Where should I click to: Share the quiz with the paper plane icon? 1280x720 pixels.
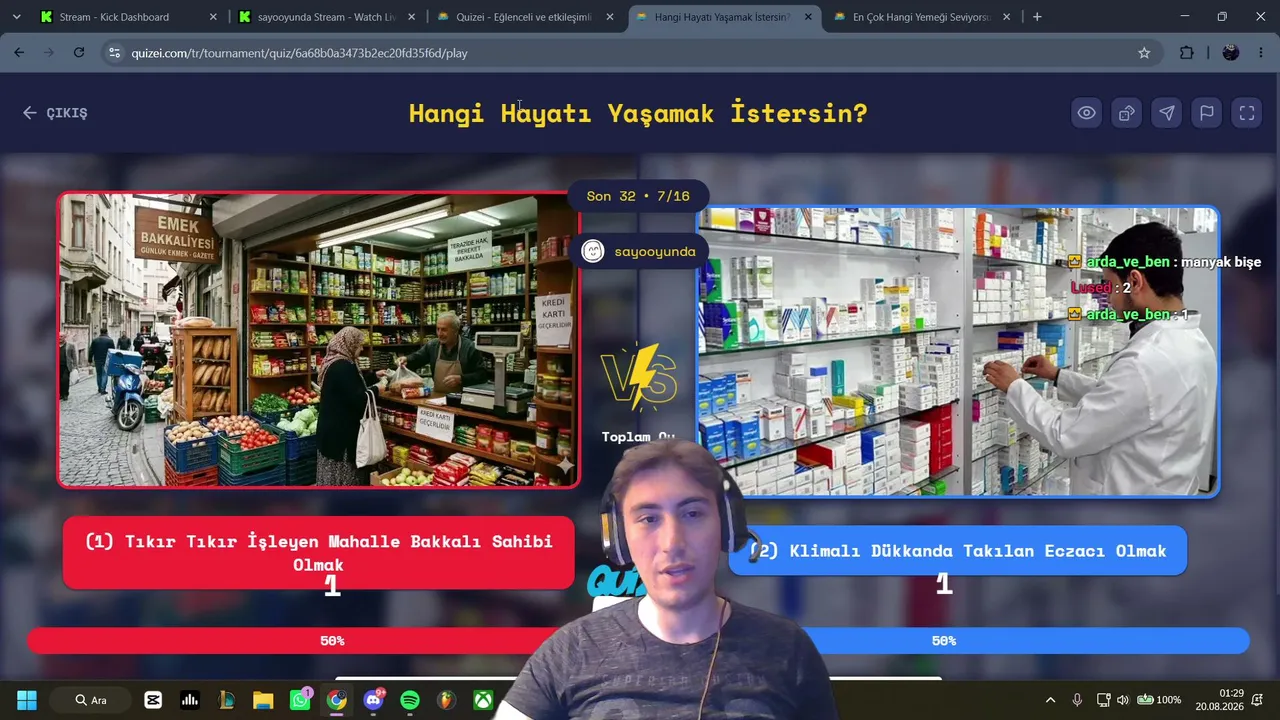click(x=1166, y=113)
